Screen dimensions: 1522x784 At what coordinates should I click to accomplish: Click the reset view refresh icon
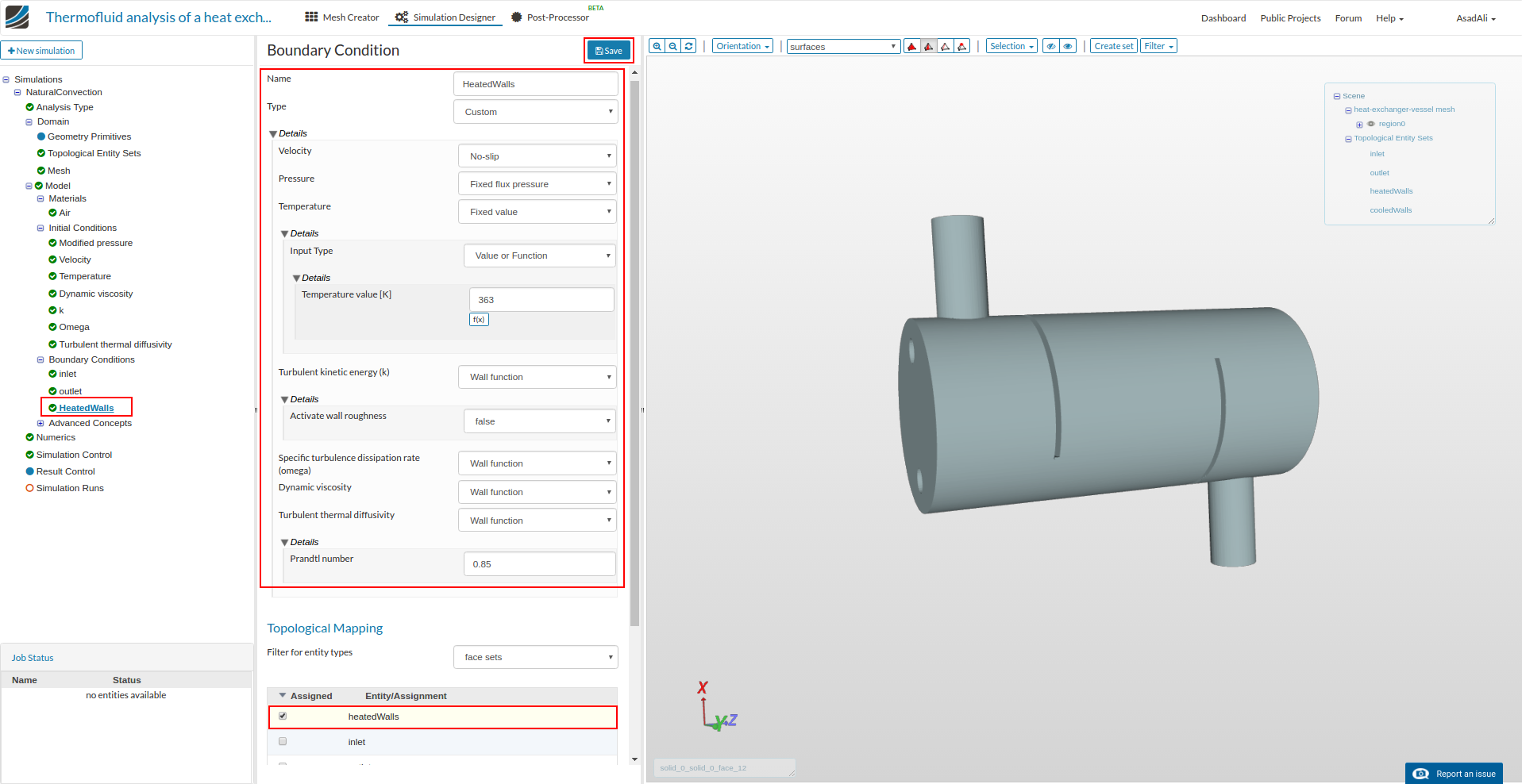[x=689, y=46]
